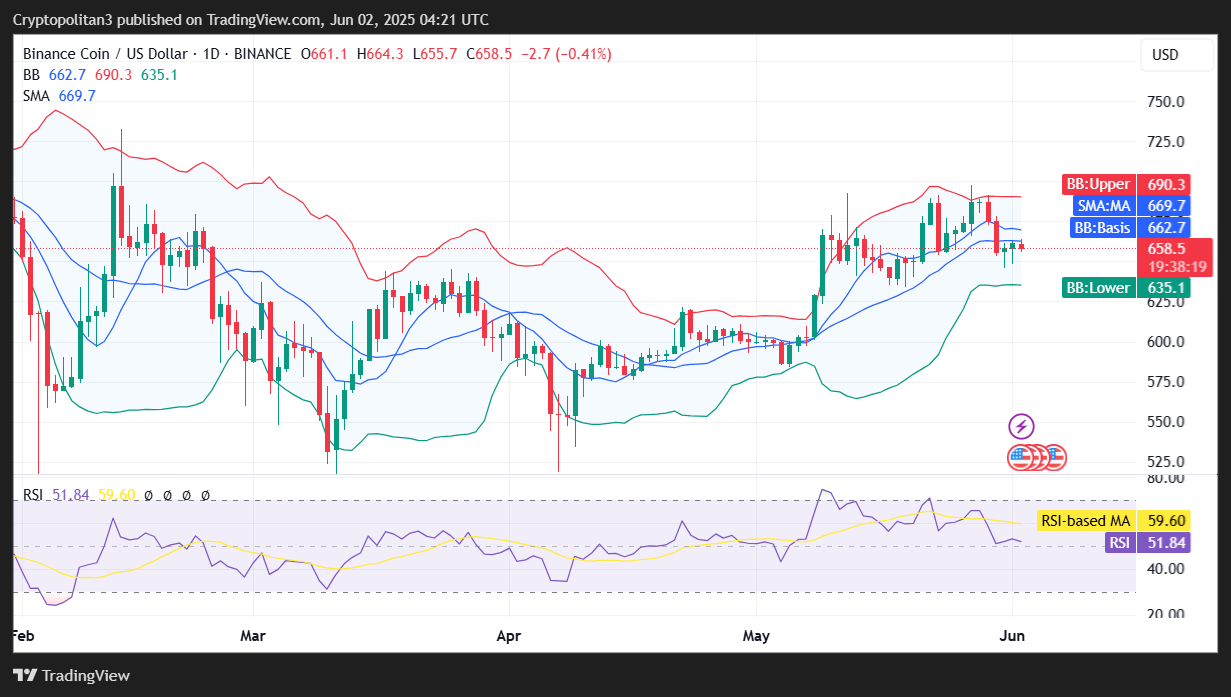Click the BB:Basis 662.7 price label
The width and height of the screenshot is (1231, 697).
point(1129,228)
